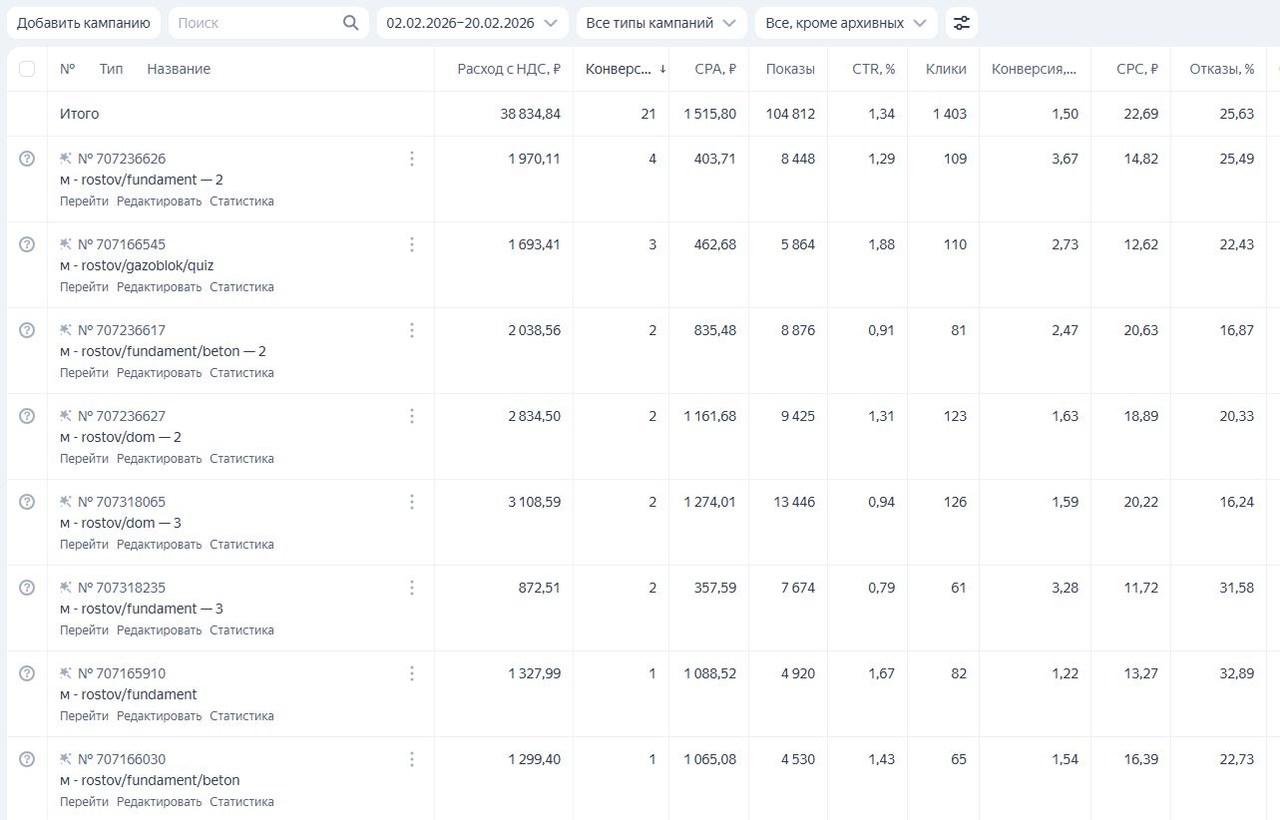Expand the date range 02.02.2026–20.02.2026 picker

click(x=471, y=23)
